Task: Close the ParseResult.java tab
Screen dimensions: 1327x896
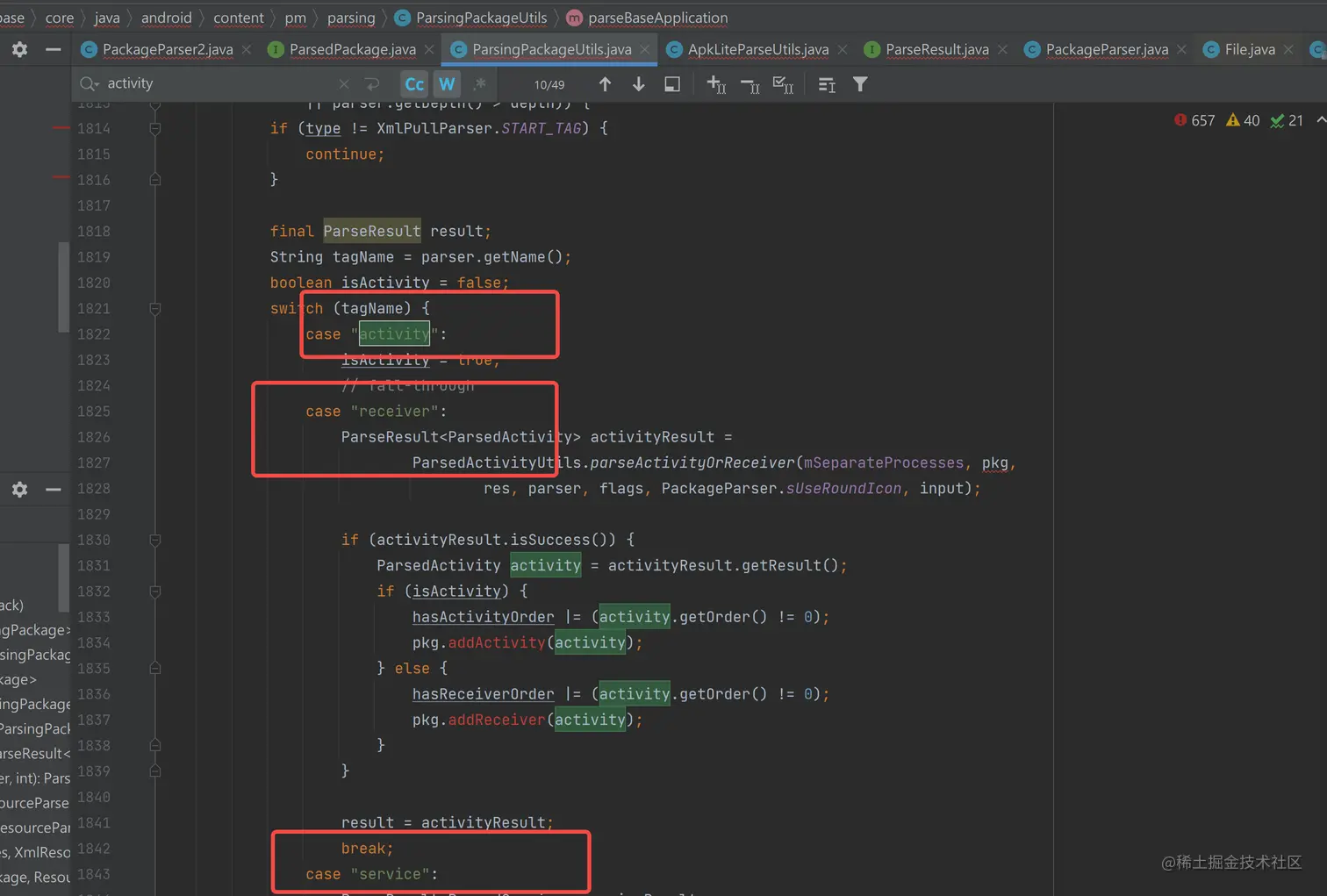Action: pyautogui.click(x=1002, y=50)
